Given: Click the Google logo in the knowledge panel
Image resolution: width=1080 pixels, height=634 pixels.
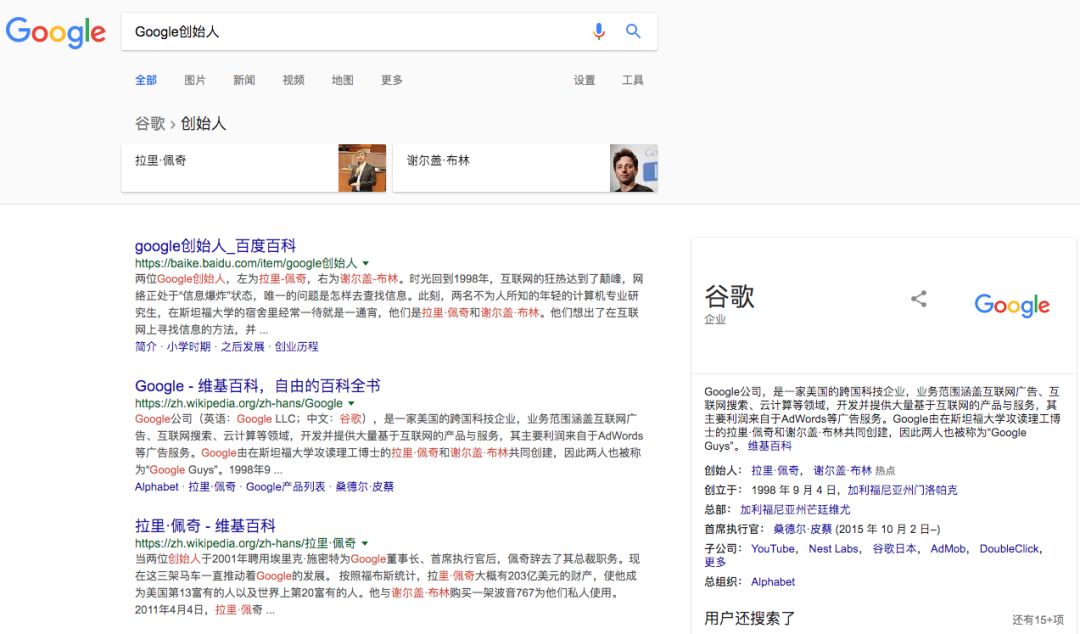Looking at the screenshot, I should 1011,305.
